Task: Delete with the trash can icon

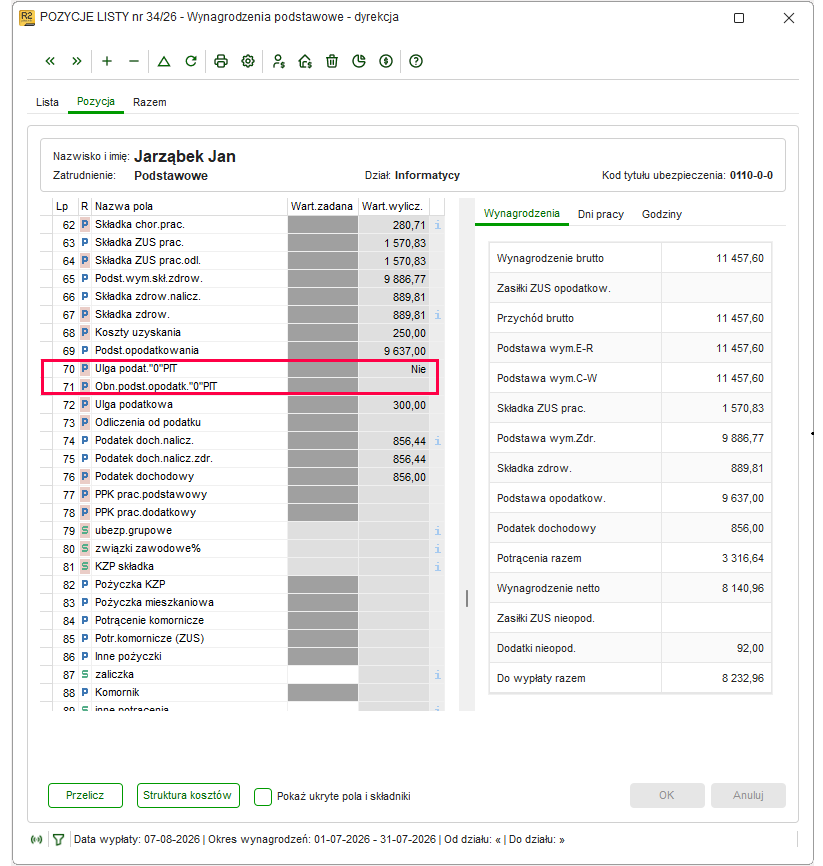Action: [x=332, y=61]
